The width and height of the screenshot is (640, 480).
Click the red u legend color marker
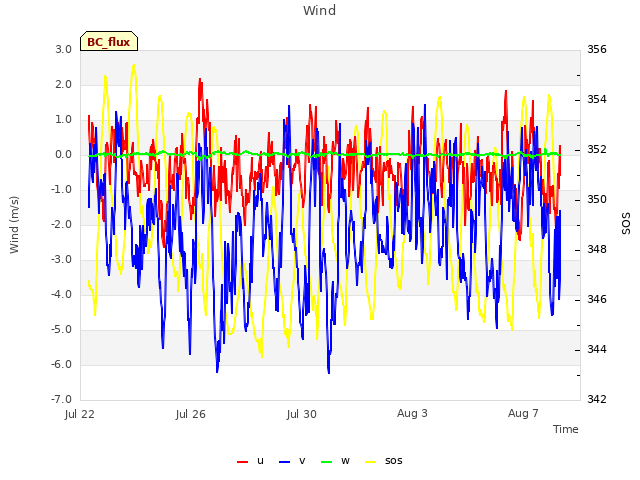(242, 462)
